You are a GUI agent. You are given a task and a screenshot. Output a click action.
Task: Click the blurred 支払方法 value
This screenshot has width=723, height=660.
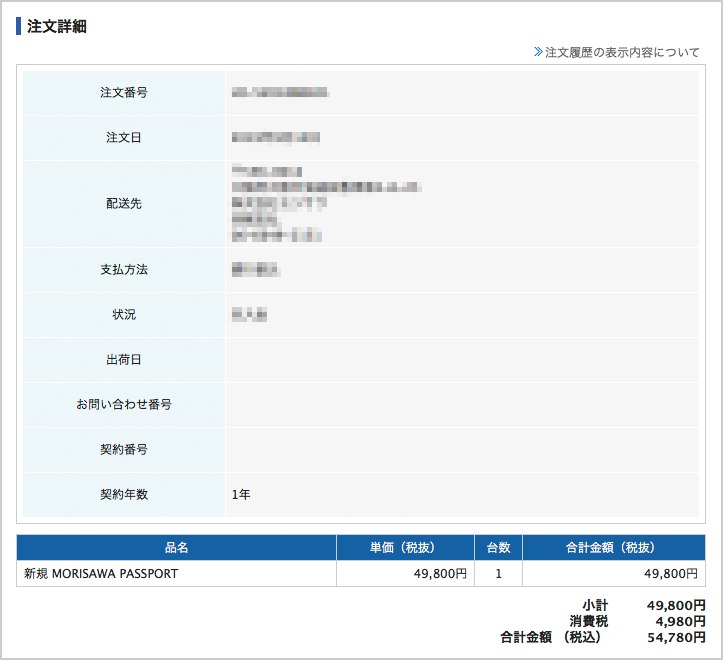tap(256, 269)
